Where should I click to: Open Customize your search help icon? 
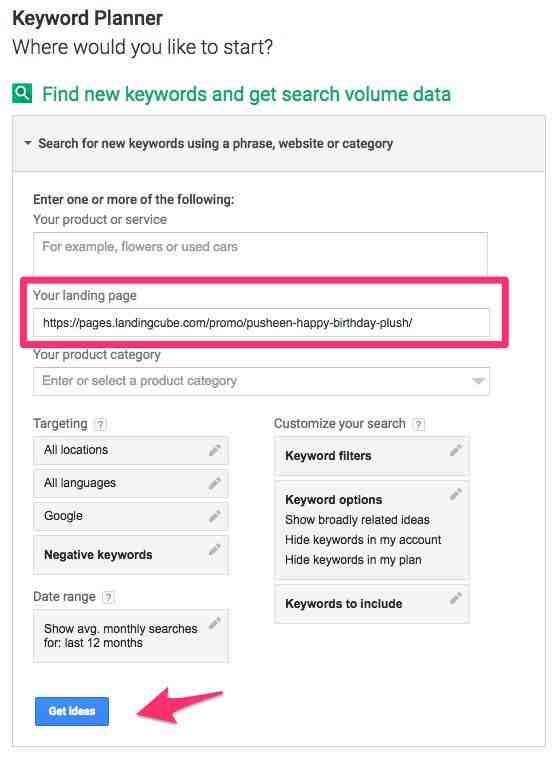pyautogui.click(x=419, y=424)
